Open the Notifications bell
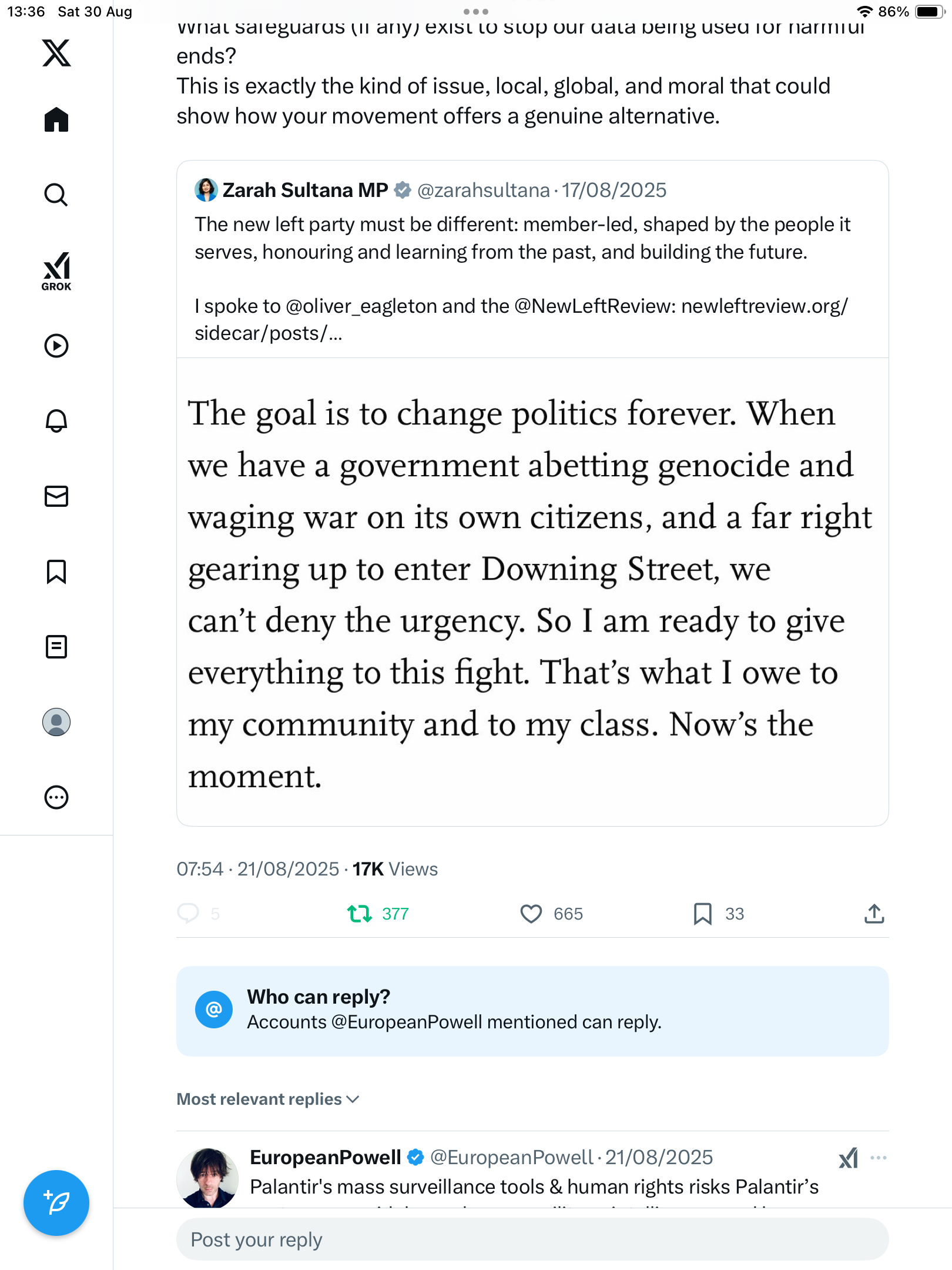This screenshot has height=1270, width=952. (56, 421)
